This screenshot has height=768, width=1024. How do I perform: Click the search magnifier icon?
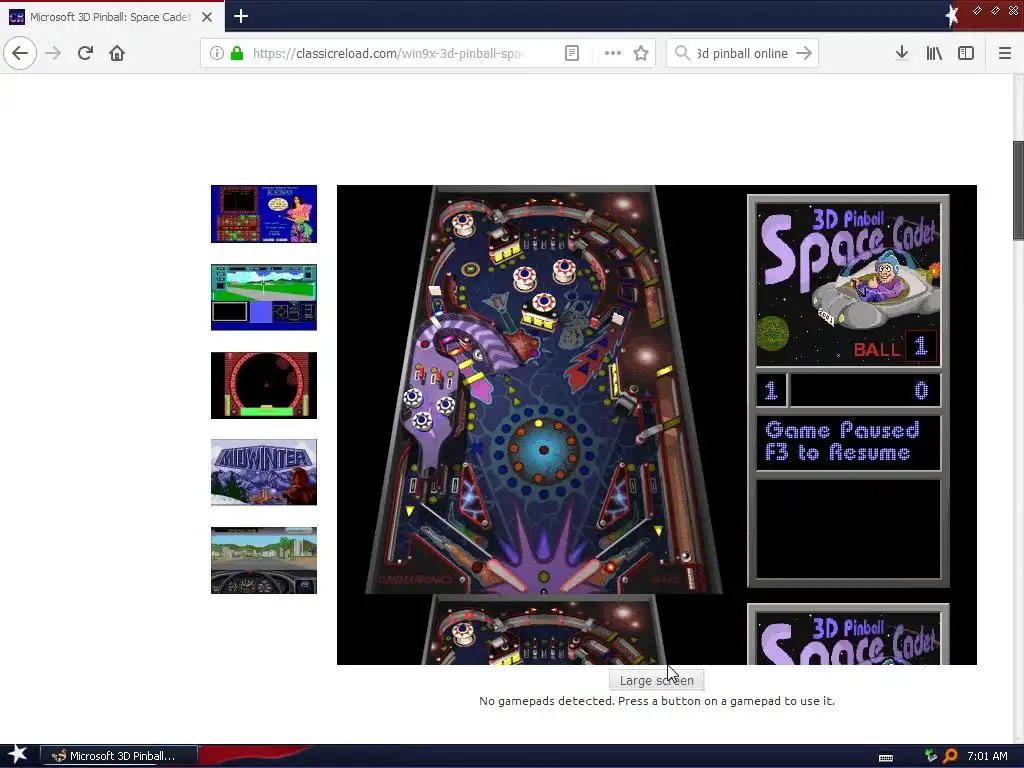[x=682, y=53]
